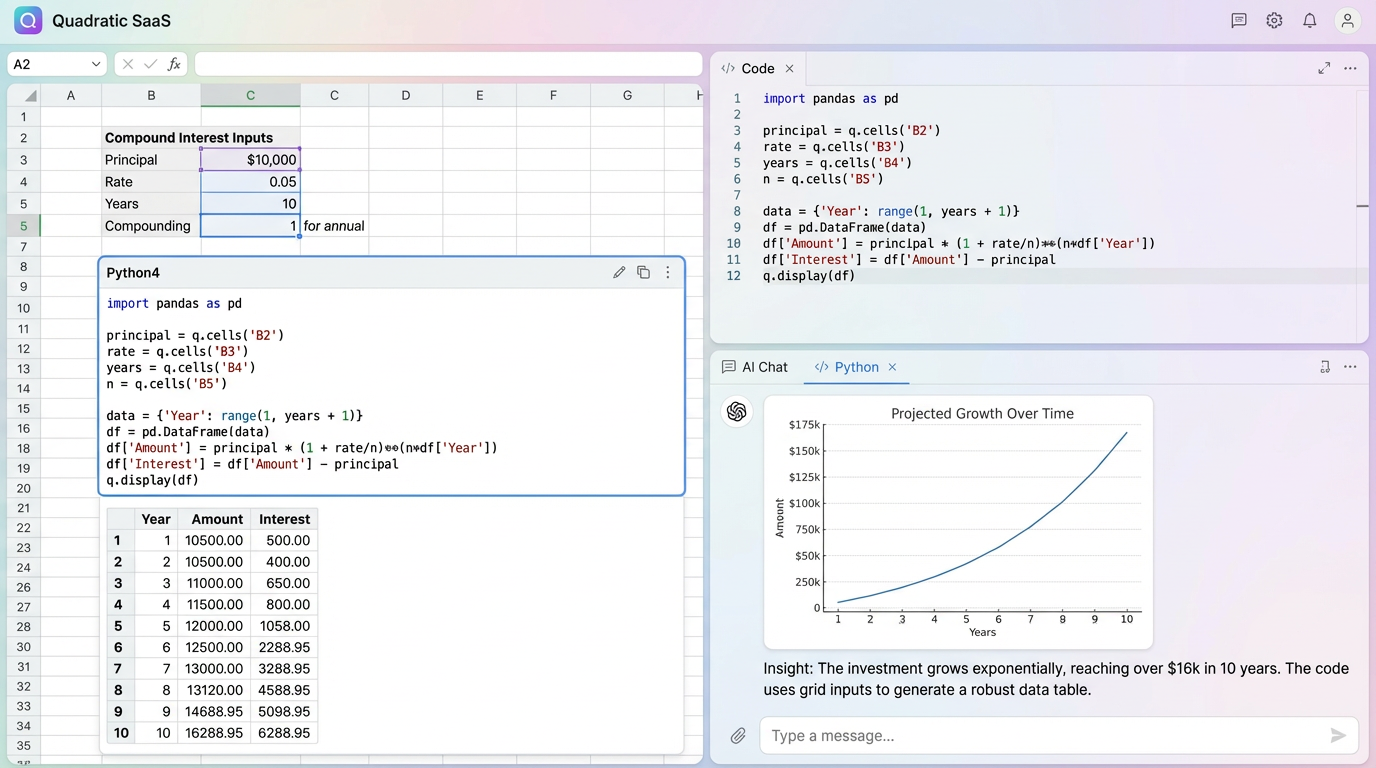Select all cells via the grid corner
The image size is (1376, 768).
coord(23,96)
